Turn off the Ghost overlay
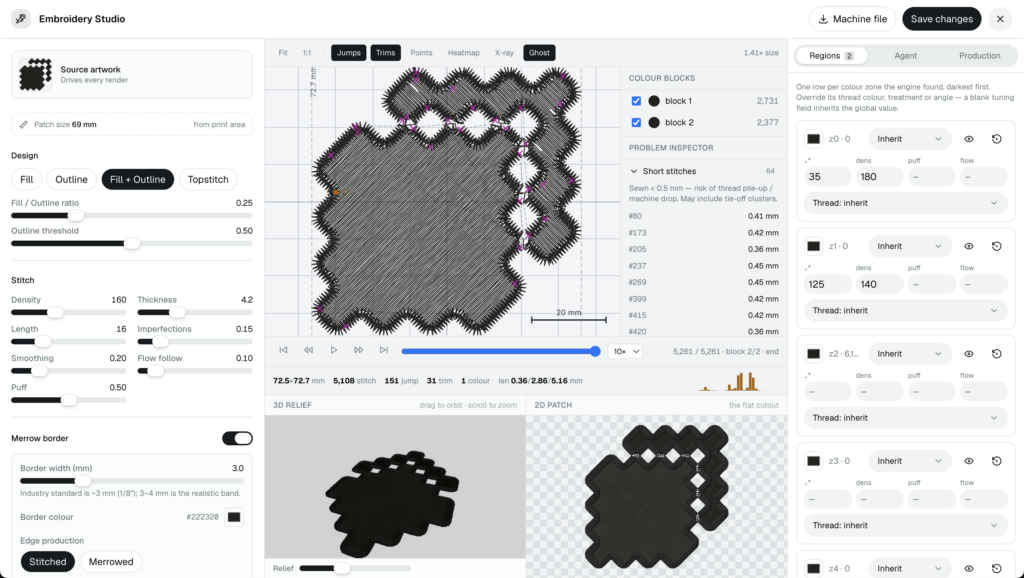1024x578 pixels. 539,53
